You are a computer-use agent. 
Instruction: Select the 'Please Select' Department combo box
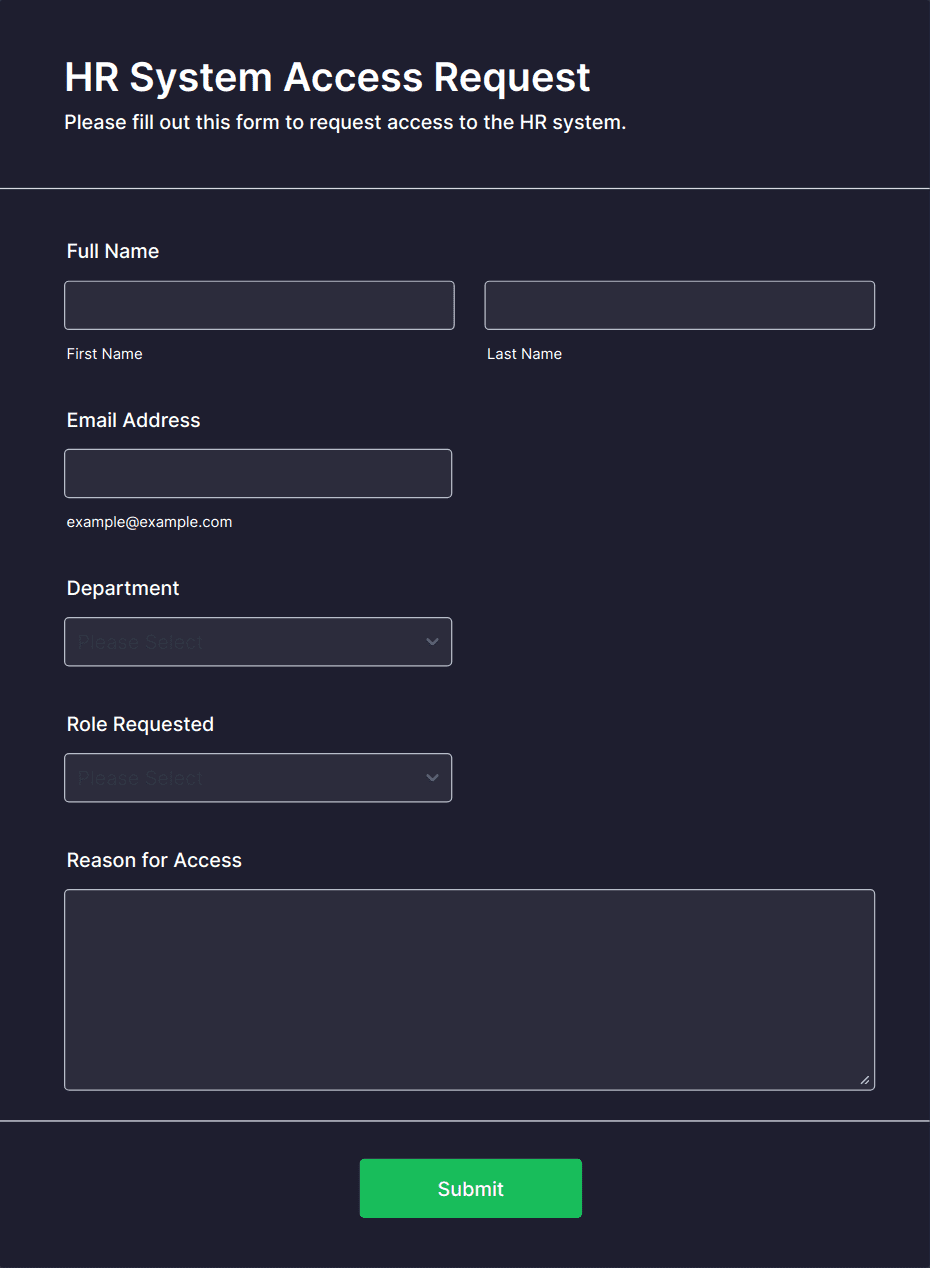point(258,641)
